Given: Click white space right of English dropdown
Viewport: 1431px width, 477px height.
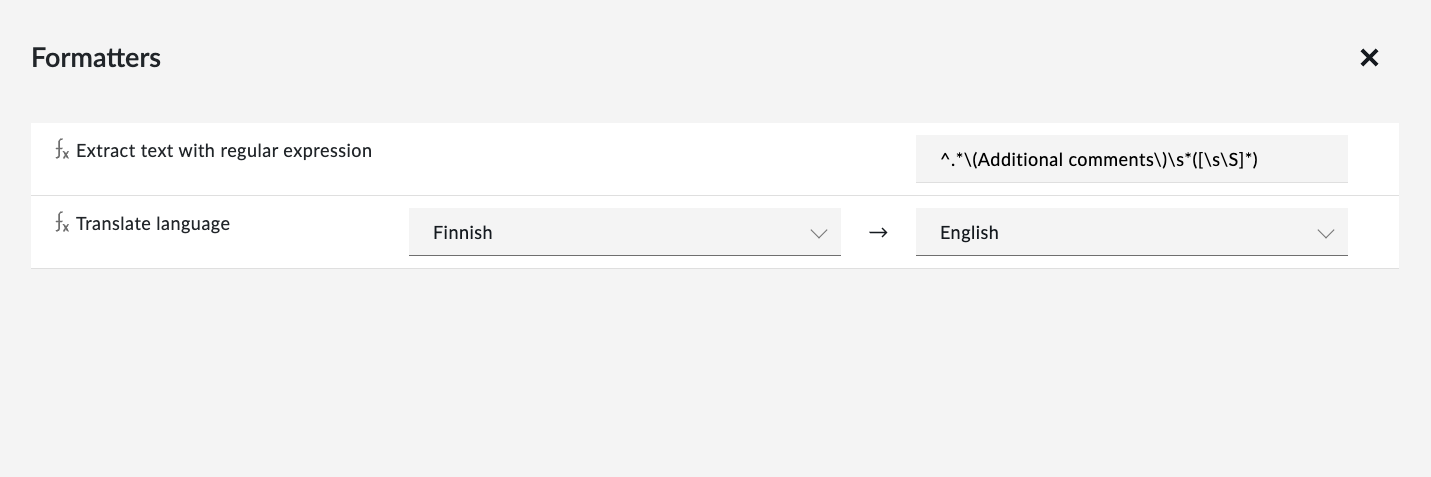Looking at the screenshot, I should [1373, 232].
